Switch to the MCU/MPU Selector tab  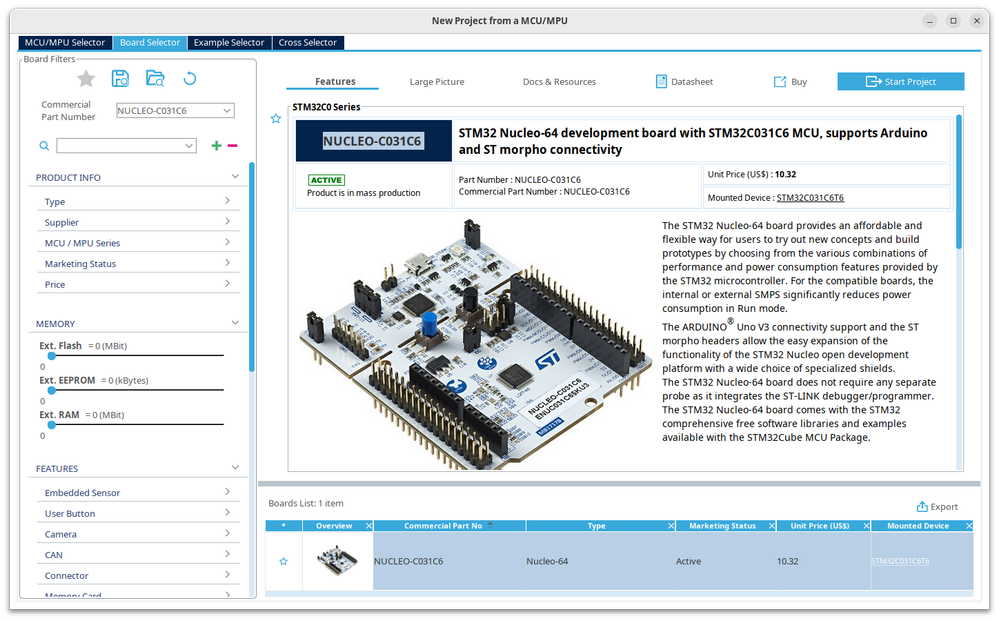pyautogui.click(x=65, y=43)
